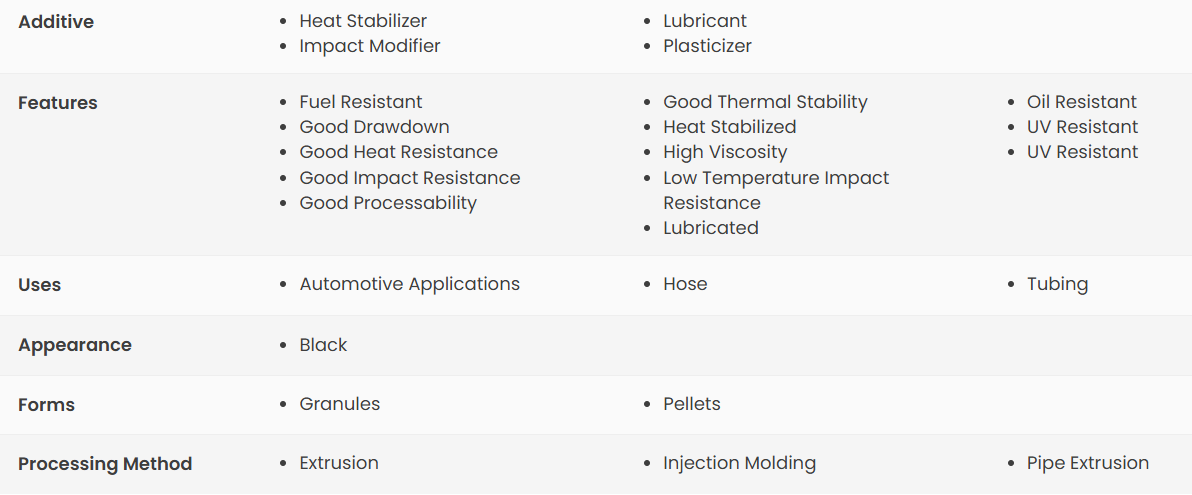Click the Hose use entry
The height and width of the screenshot is (495, 1192).
click(x=685, y=284)
